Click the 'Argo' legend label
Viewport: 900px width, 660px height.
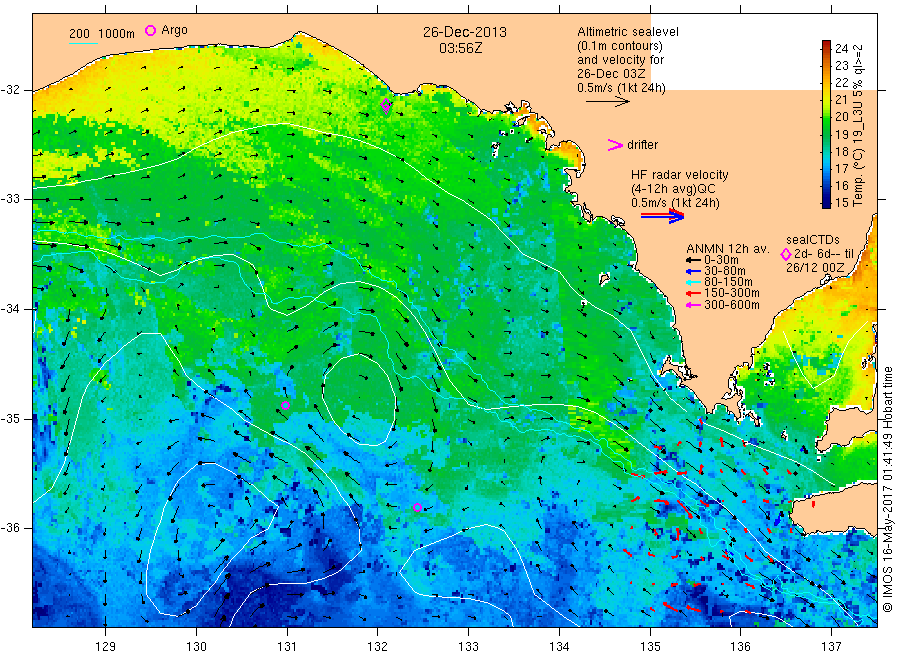[174, 30]
